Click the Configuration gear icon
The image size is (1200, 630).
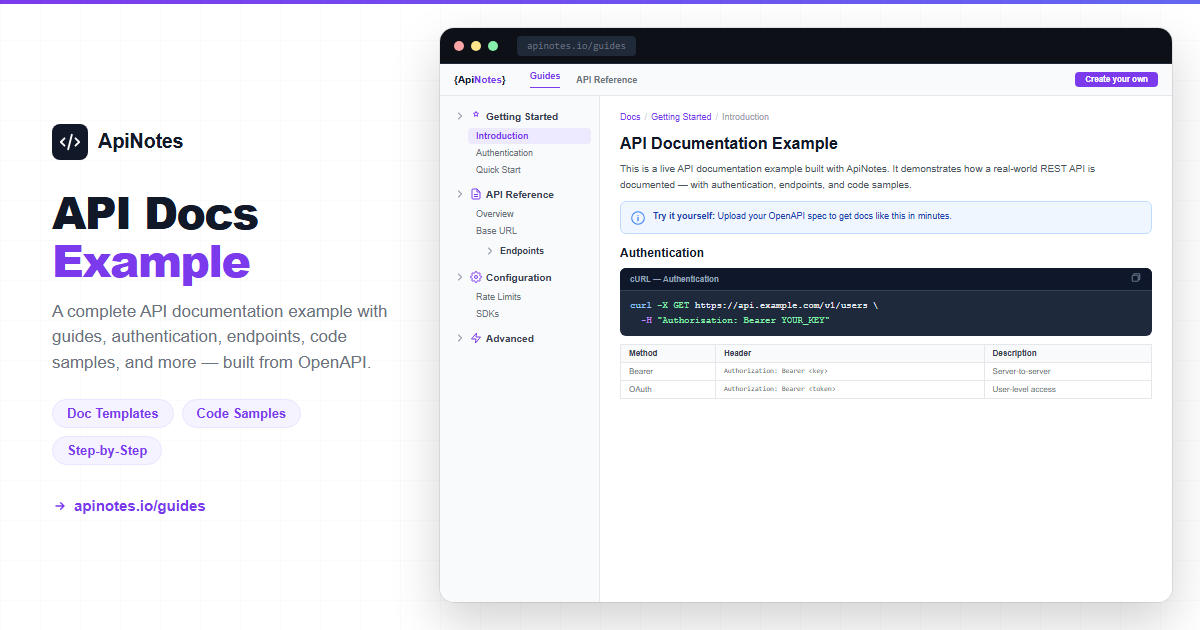(x=476, y=278)
